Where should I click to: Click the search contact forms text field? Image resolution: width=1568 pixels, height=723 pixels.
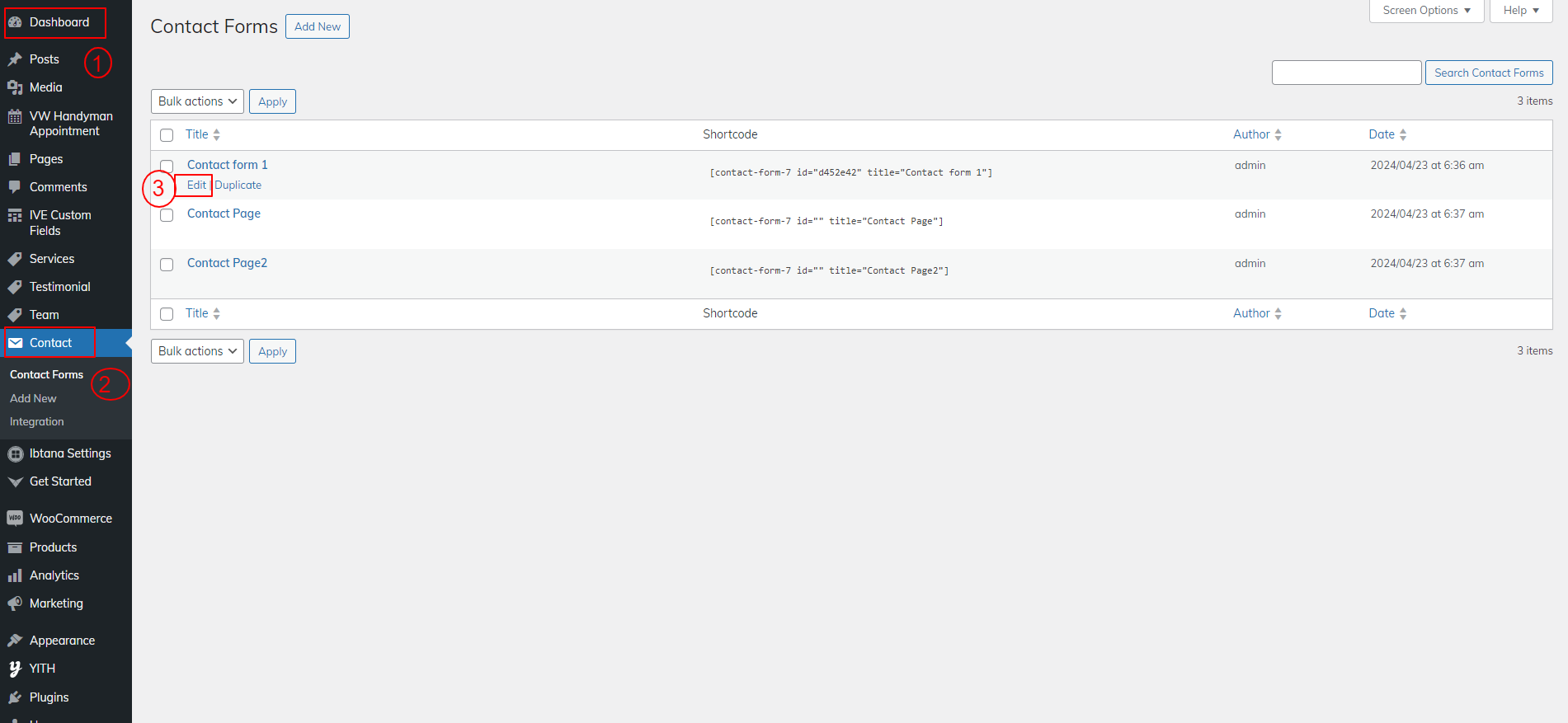coord(1346,73)
